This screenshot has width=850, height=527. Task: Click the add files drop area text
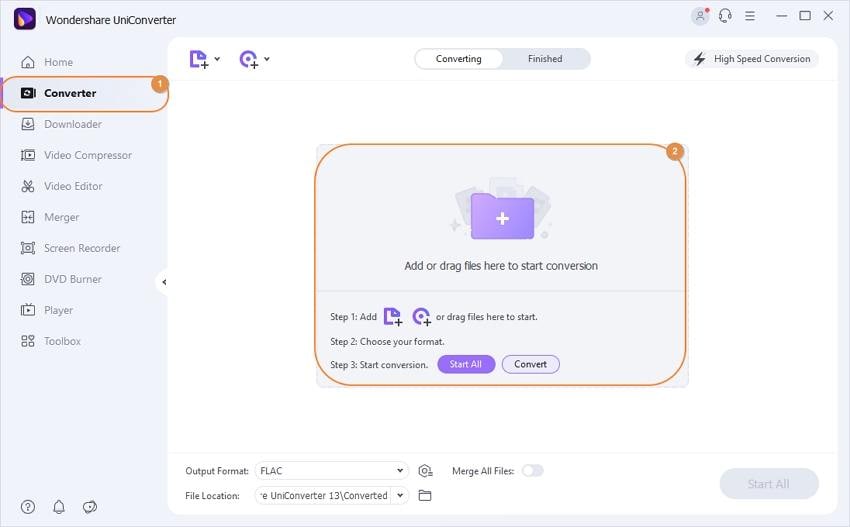[x=501, y=266]
